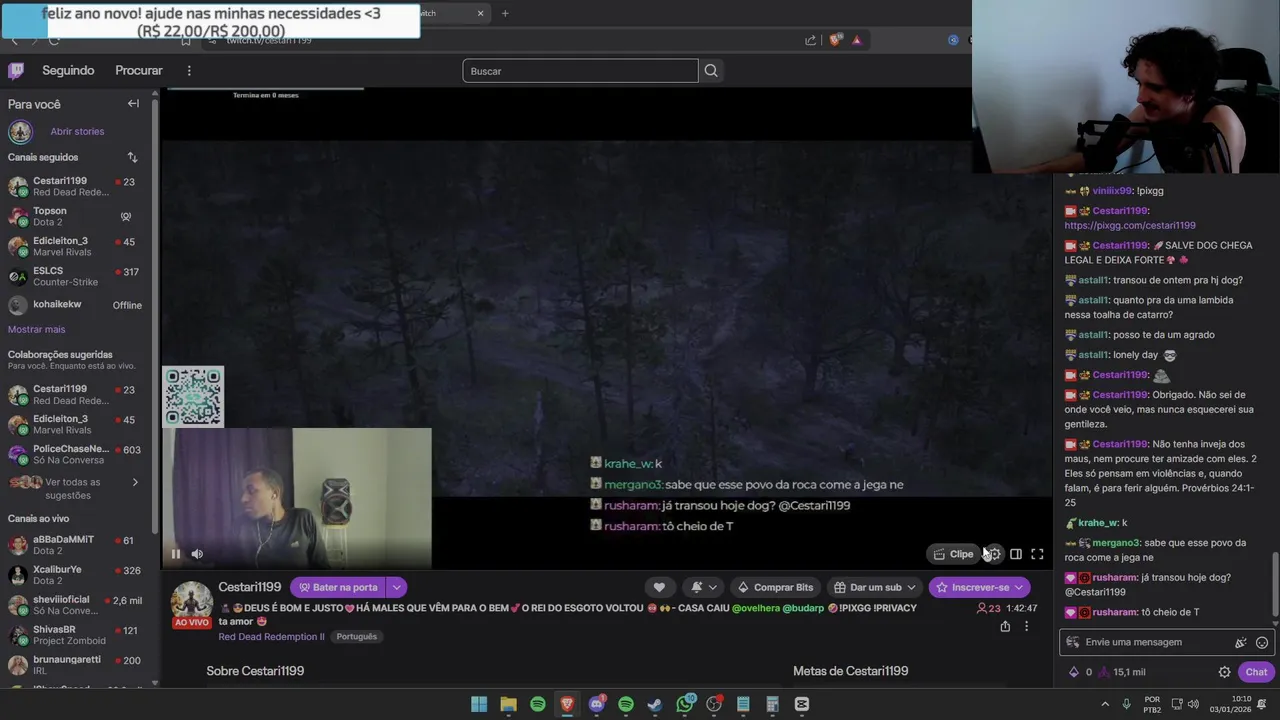This screenshot has height=720, width=1280.
Task: Open the Dar um sub dropdown
Action: [875, 587]
